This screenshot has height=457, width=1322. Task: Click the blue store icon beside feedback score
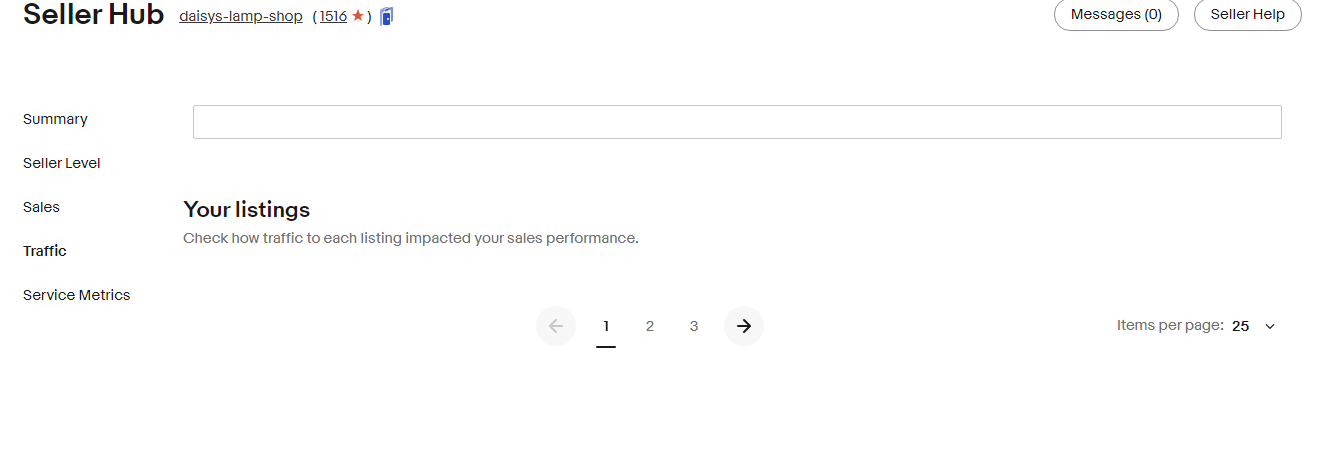point(387,16)
